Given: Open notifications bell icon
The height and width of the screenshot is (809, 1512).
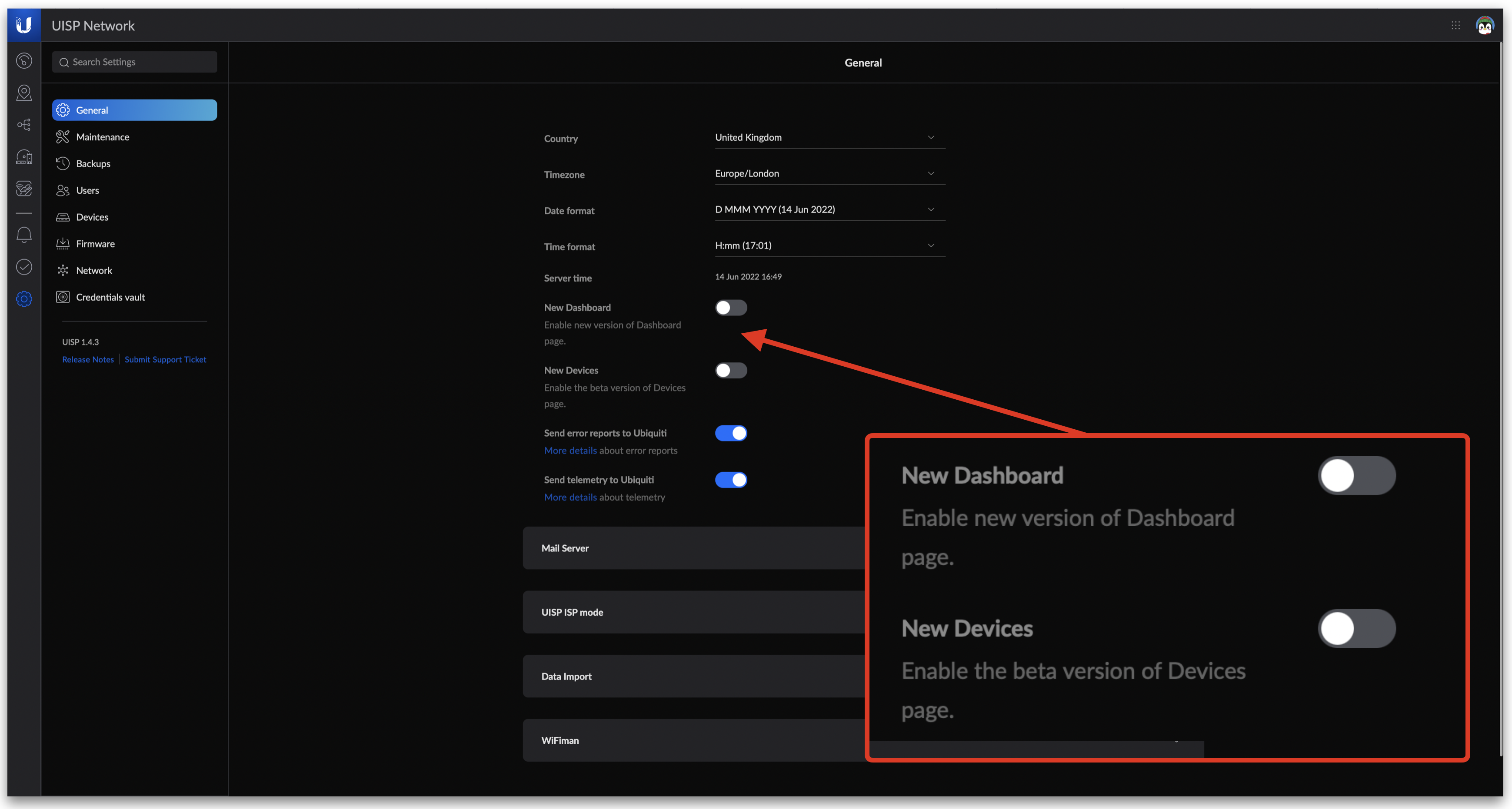Looking at the screenshot, I should 24,235.
